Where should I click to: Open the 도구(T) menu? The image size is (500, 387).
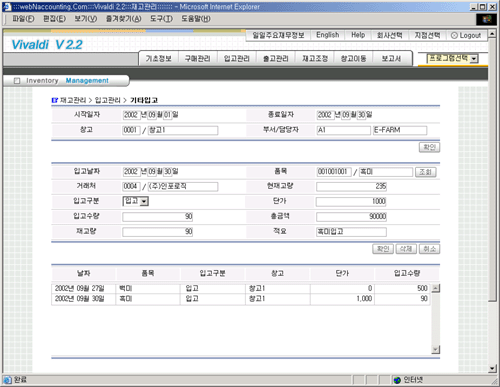161,19
